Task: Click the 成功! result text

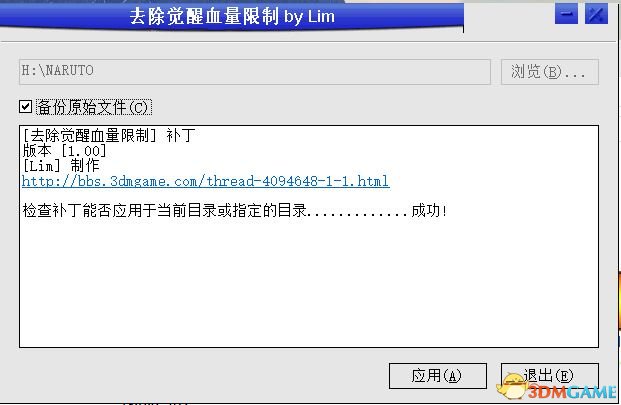Action: point(429,210)
